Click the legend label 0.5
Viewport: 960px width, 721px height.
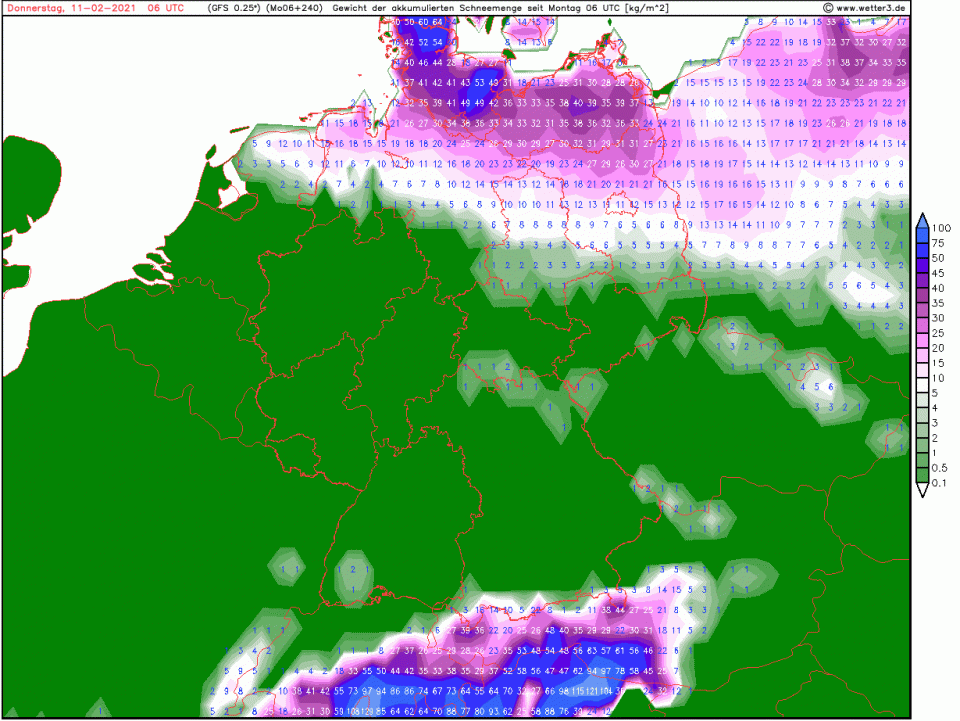click(942, 468)
